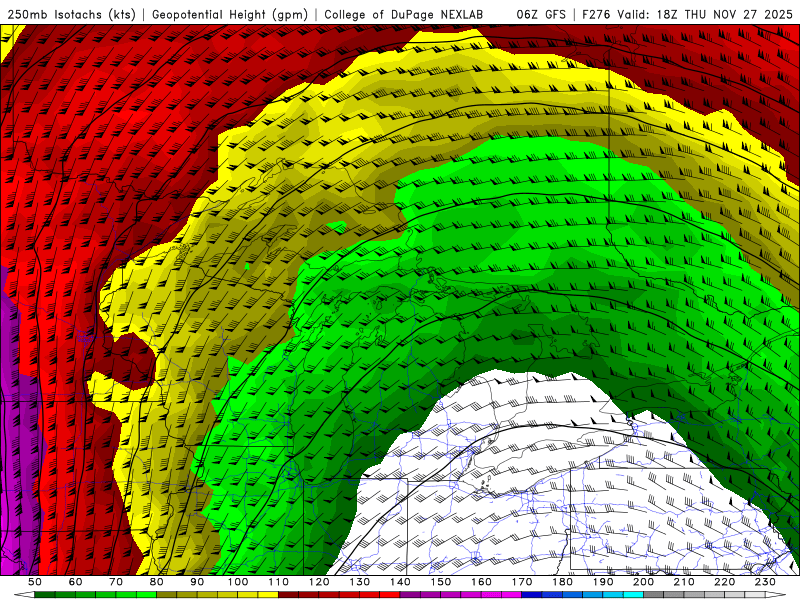Image resolution: width=800 pixels, height=600 pixels.
Task: Click the '130' colorbar scale label
Action: click(x=359, y=582)
